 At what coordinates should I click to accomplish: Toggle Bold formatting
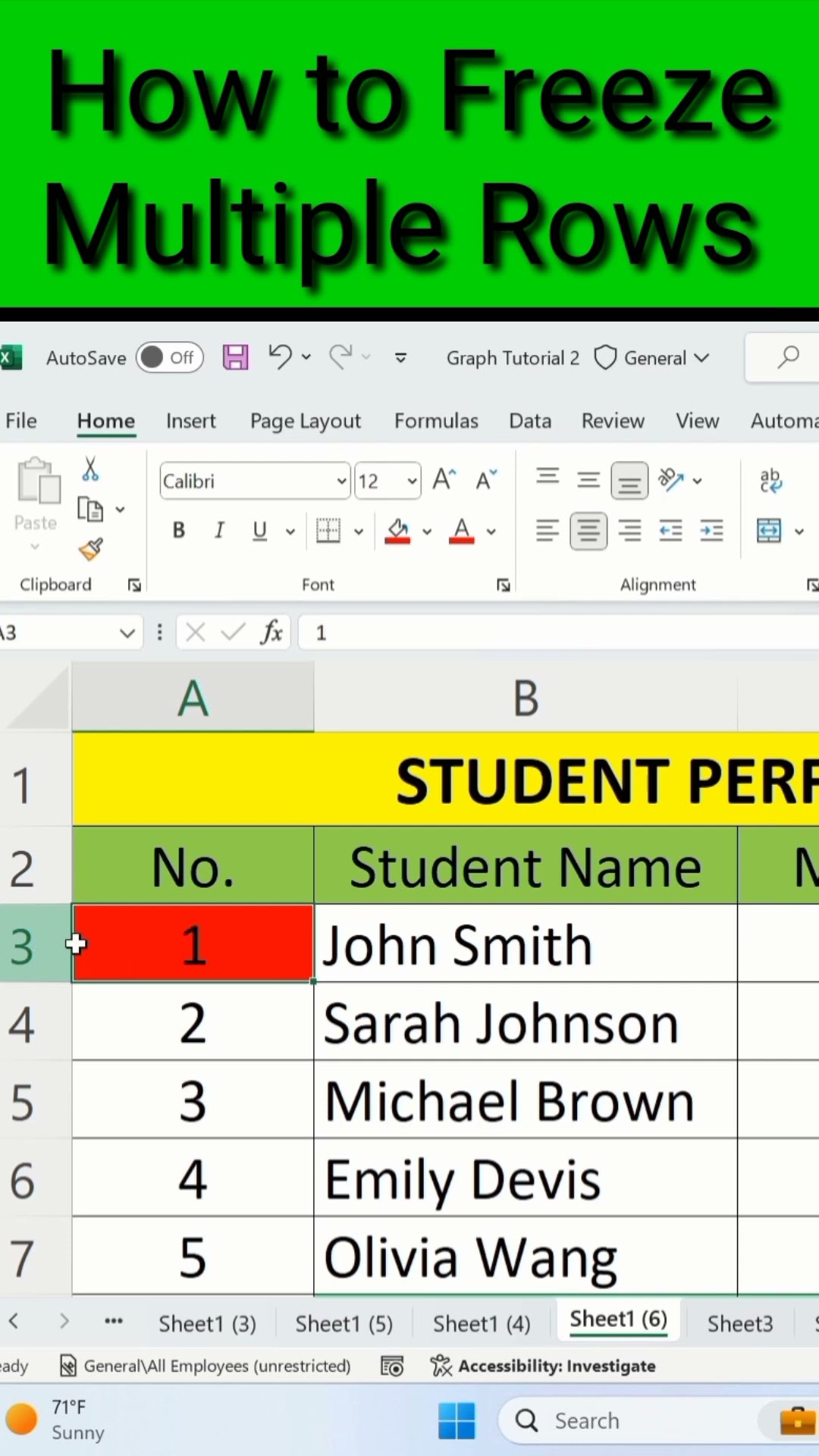coord(179,530)
